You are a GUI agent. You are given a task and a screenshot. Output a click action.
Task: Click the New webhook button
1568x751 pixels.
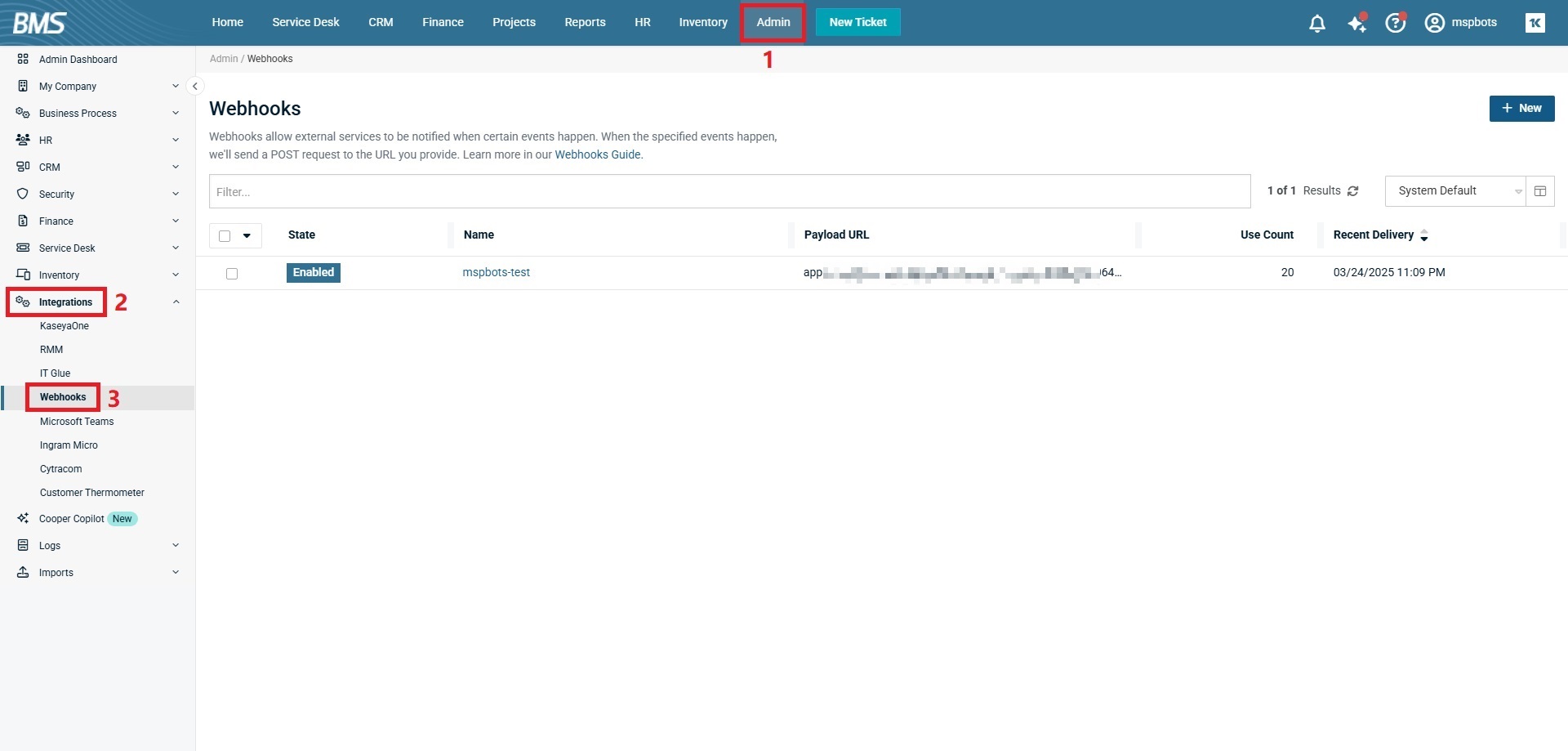tap(1521, 109)
